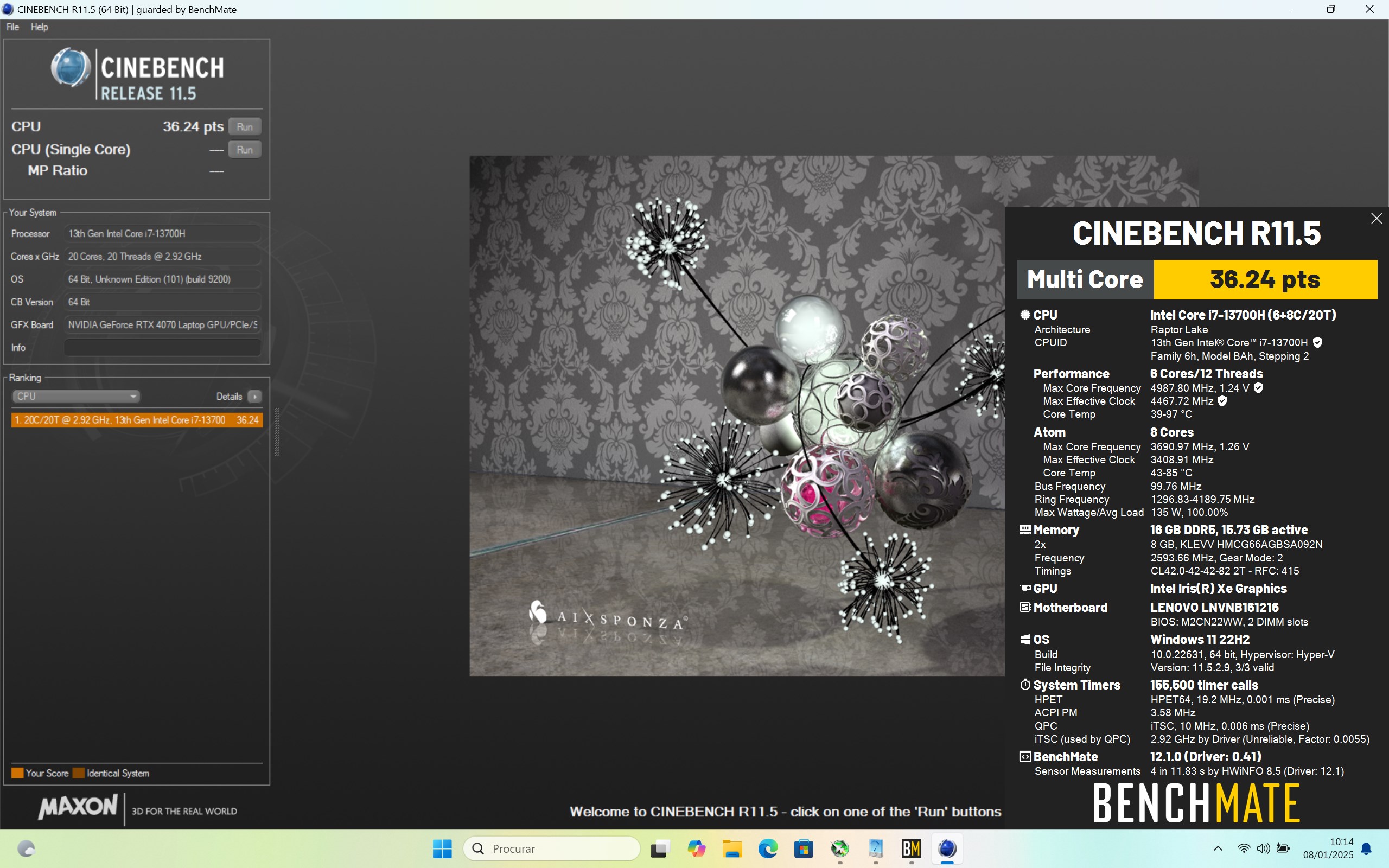Open volume control in system tray
The width and height of the screenshot is (1389, 868).
coord(1263,848)
